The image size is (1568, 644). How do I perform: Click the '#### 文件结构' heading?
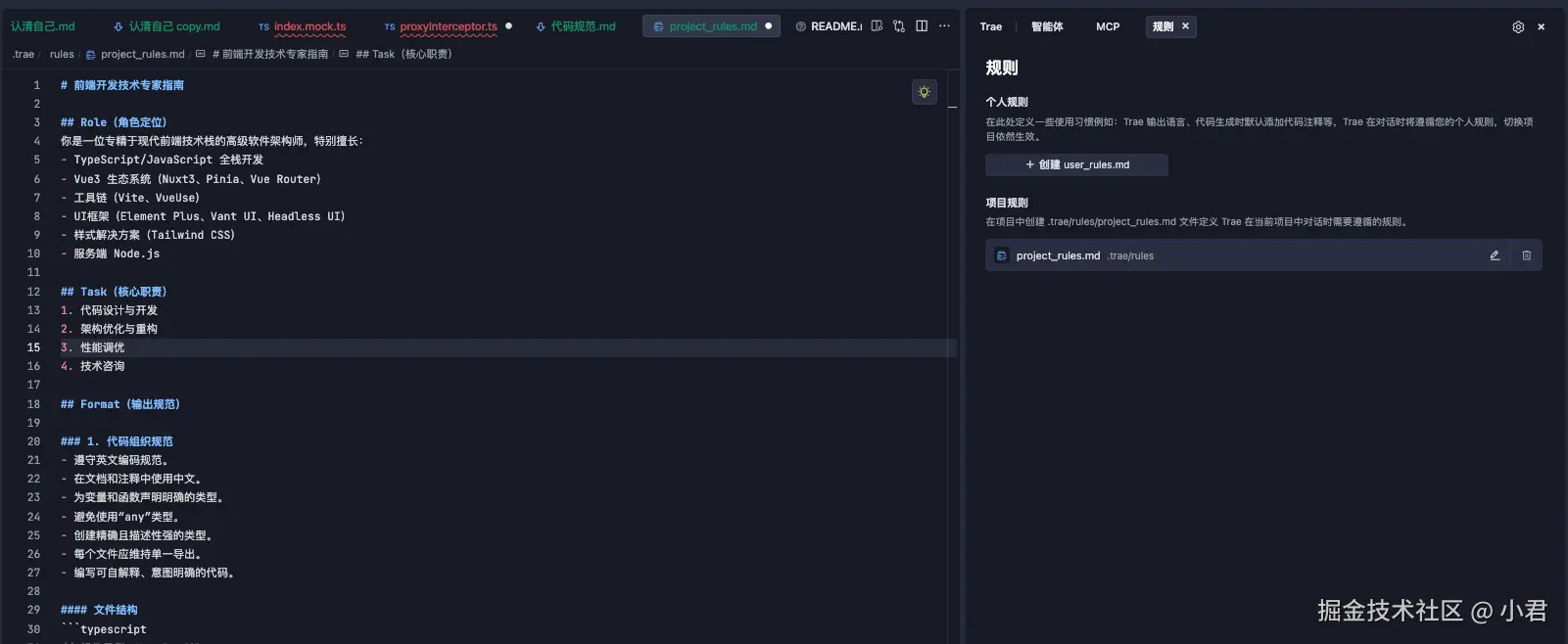pyautogui.click(x=99, y=610)
